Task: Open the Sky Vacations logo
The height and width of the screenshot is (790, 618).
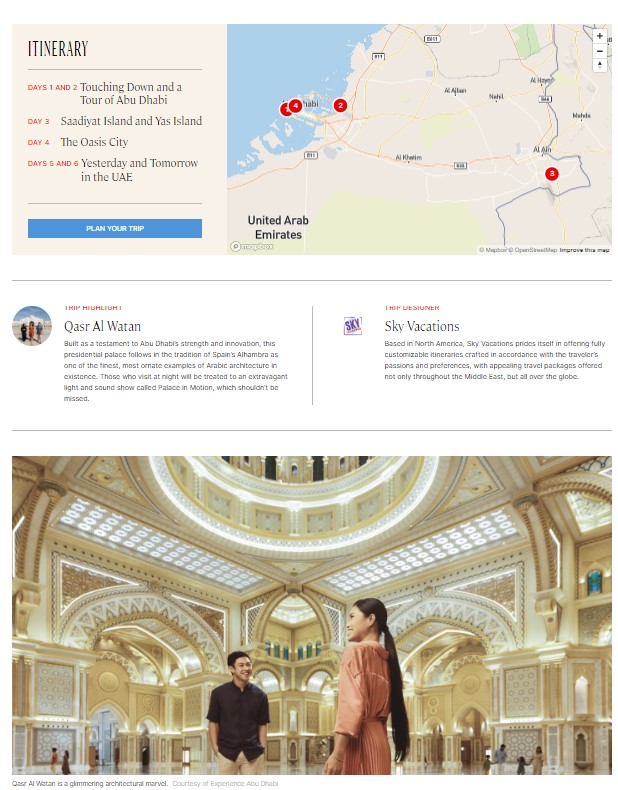Action: point(352,326)
